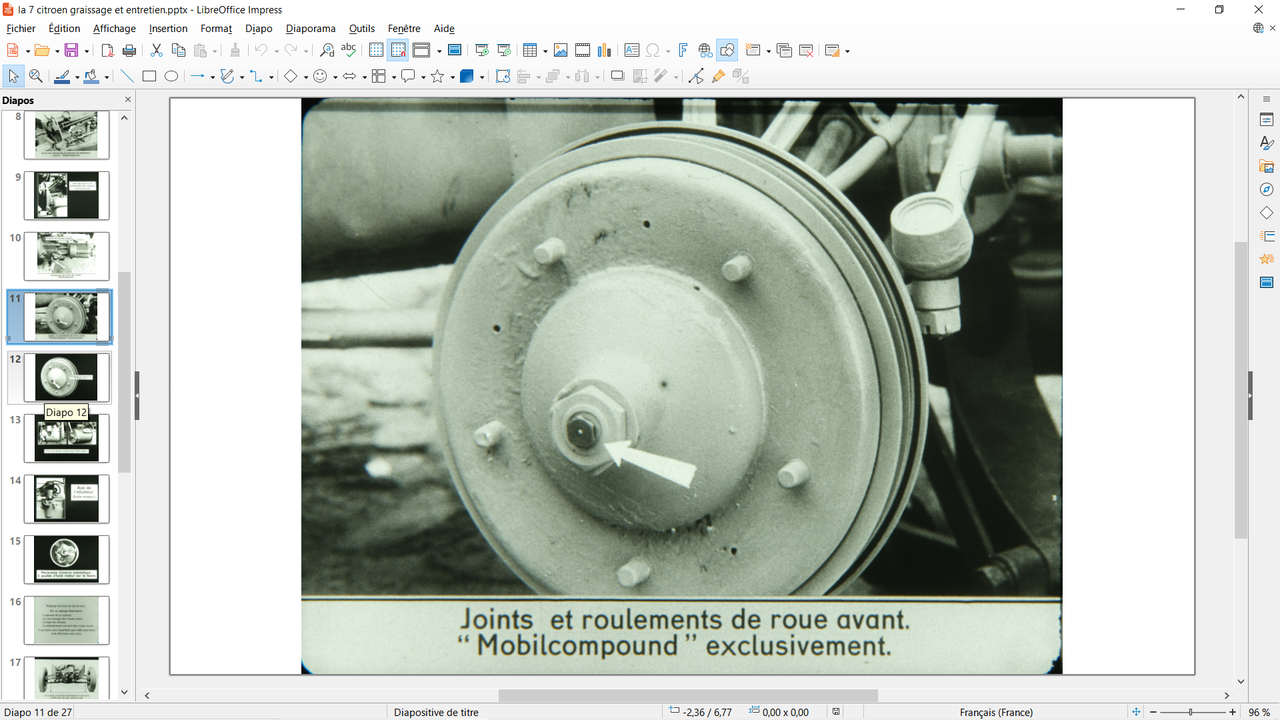Viewport: 1280px width, 720px height.
Task: Save the presentation with the floppy icon
Action: click(70, 50)
